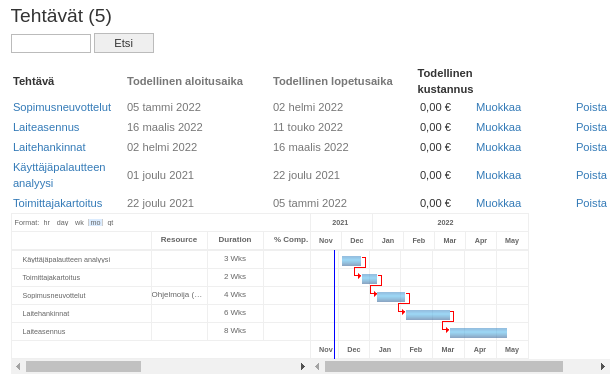This screenshot has height=374, width=616.
Task: Click the Laiteasennus Gantt bar
Action: (478, 333)
